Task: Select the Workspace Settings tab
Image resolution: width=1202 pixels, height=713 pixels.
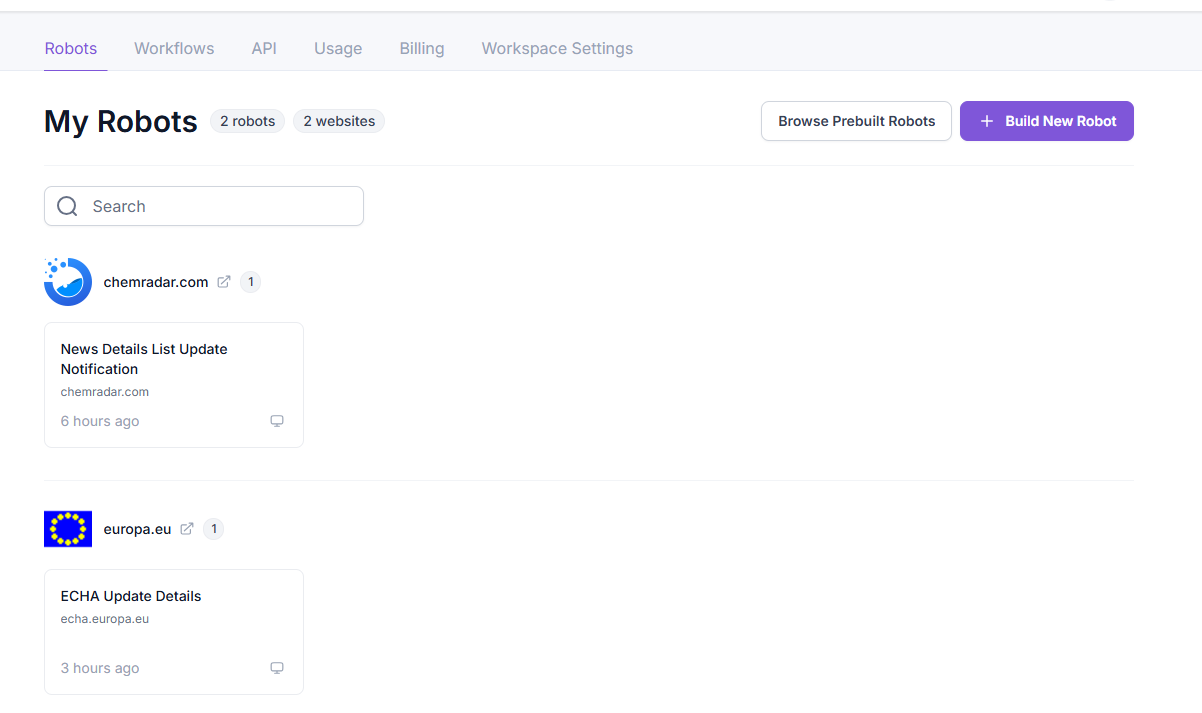Action: coord(557,48)
